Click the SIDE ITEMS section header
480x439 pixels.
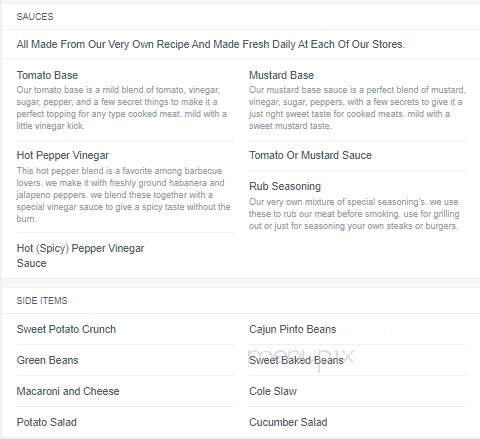point(42,301)
